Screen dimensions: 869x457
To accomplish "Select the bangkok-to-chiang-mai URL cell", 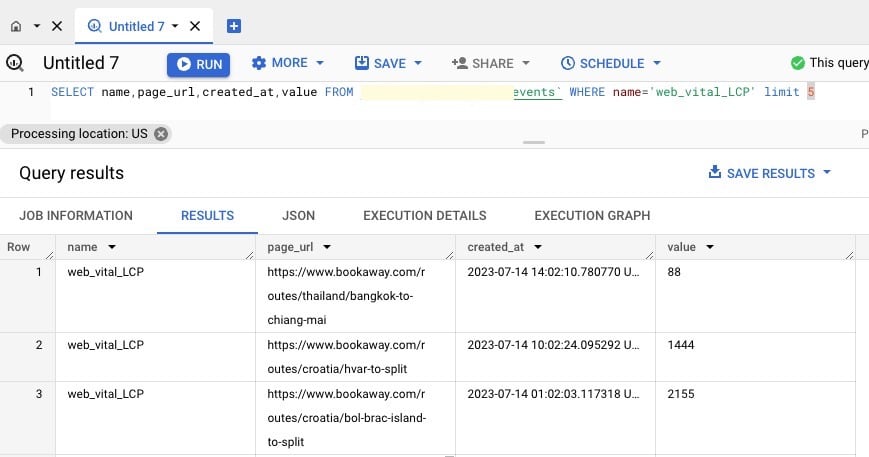I will pyautogui.click(x=355, y=296).
